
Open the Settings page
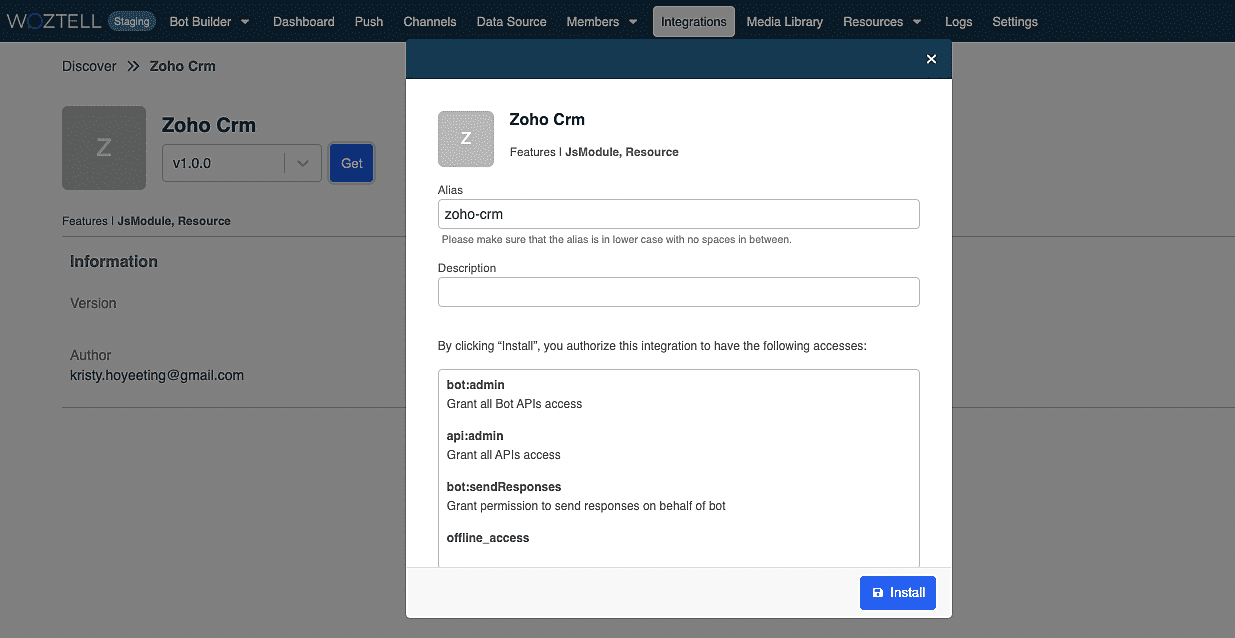pos(1015,22)
